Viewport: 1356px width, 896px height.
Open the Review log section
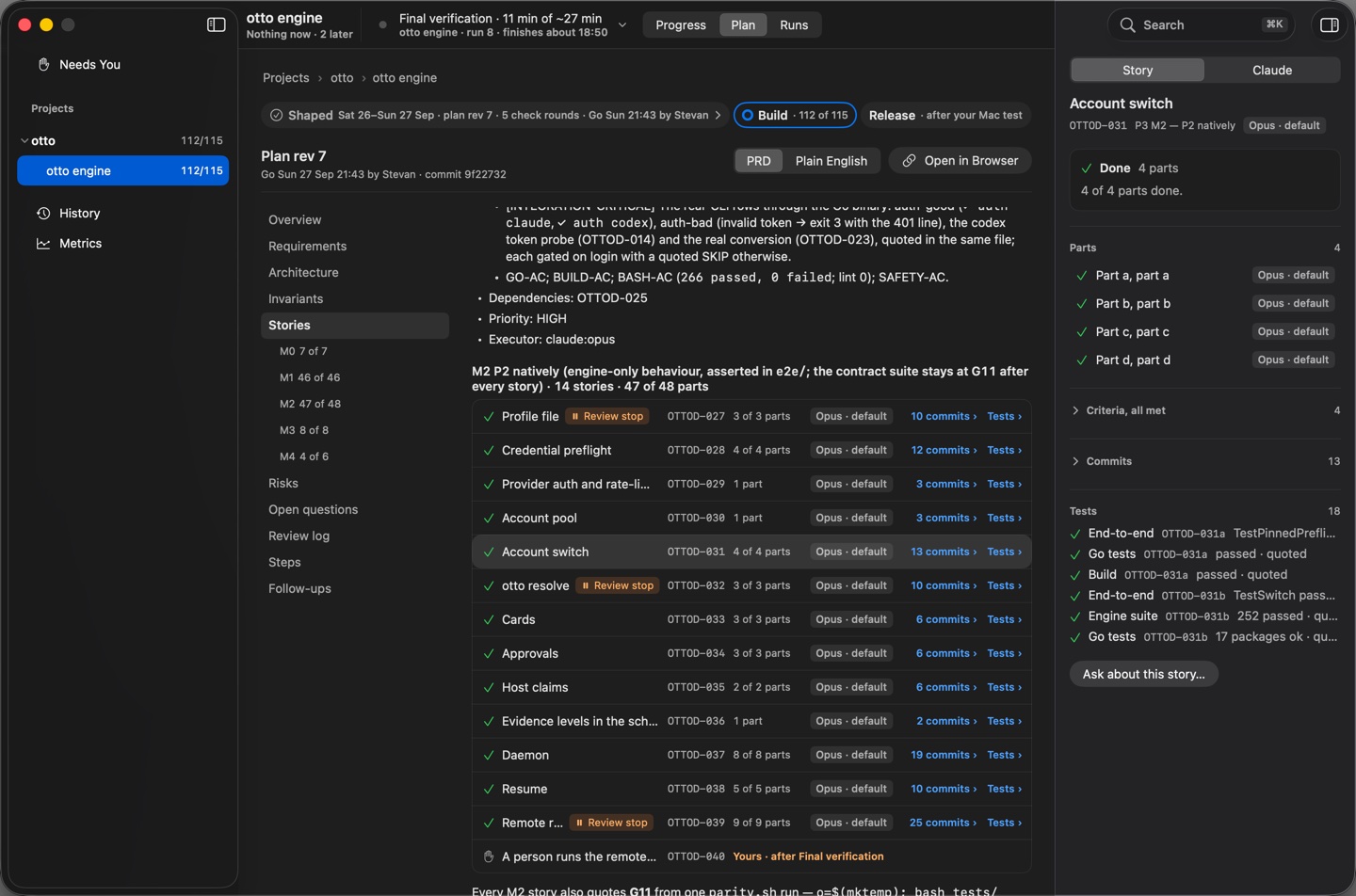coord(299,536)
